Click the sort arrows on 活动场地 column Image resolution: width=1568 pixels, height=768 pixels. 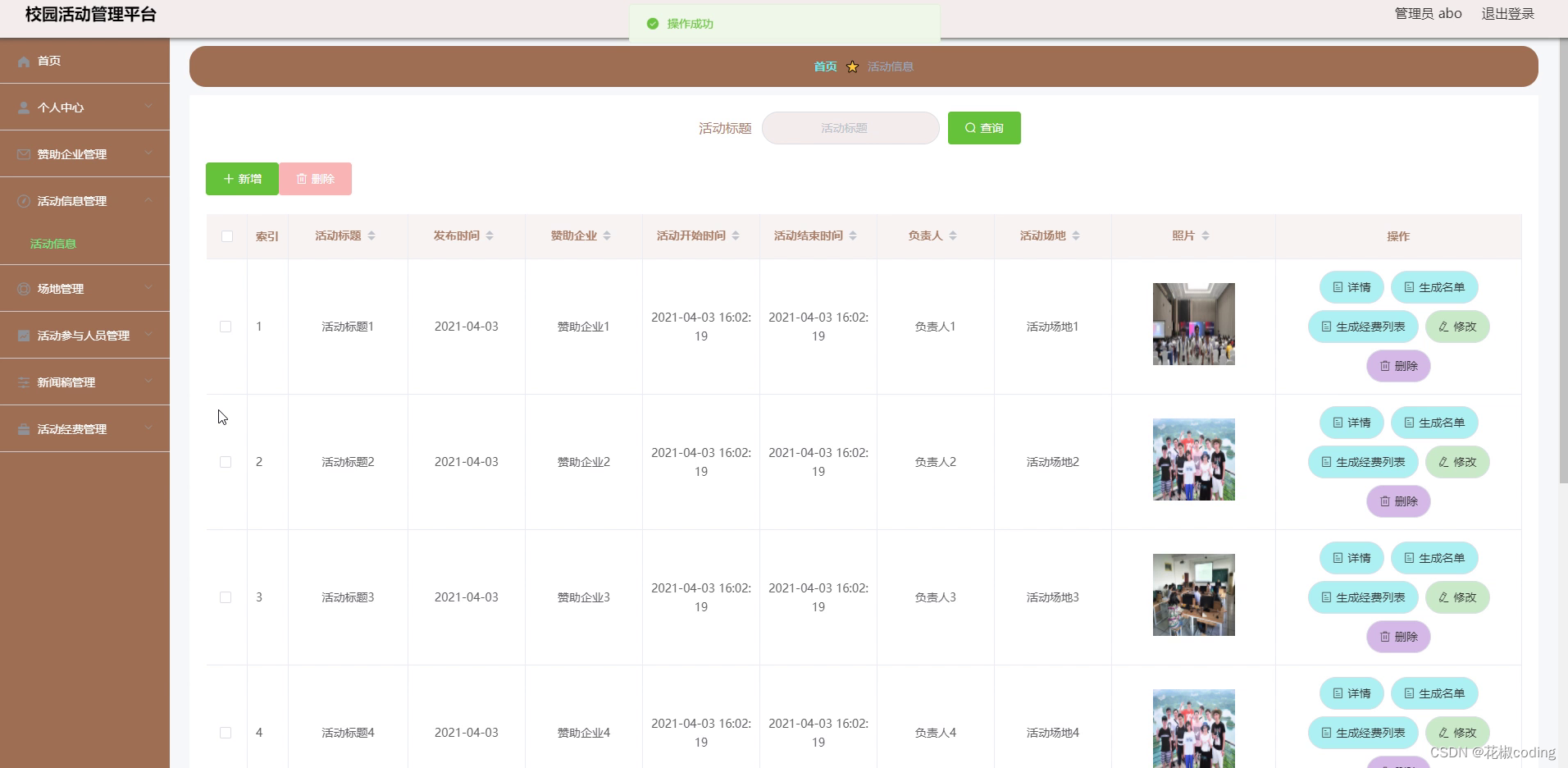(x=1076, y=236)
